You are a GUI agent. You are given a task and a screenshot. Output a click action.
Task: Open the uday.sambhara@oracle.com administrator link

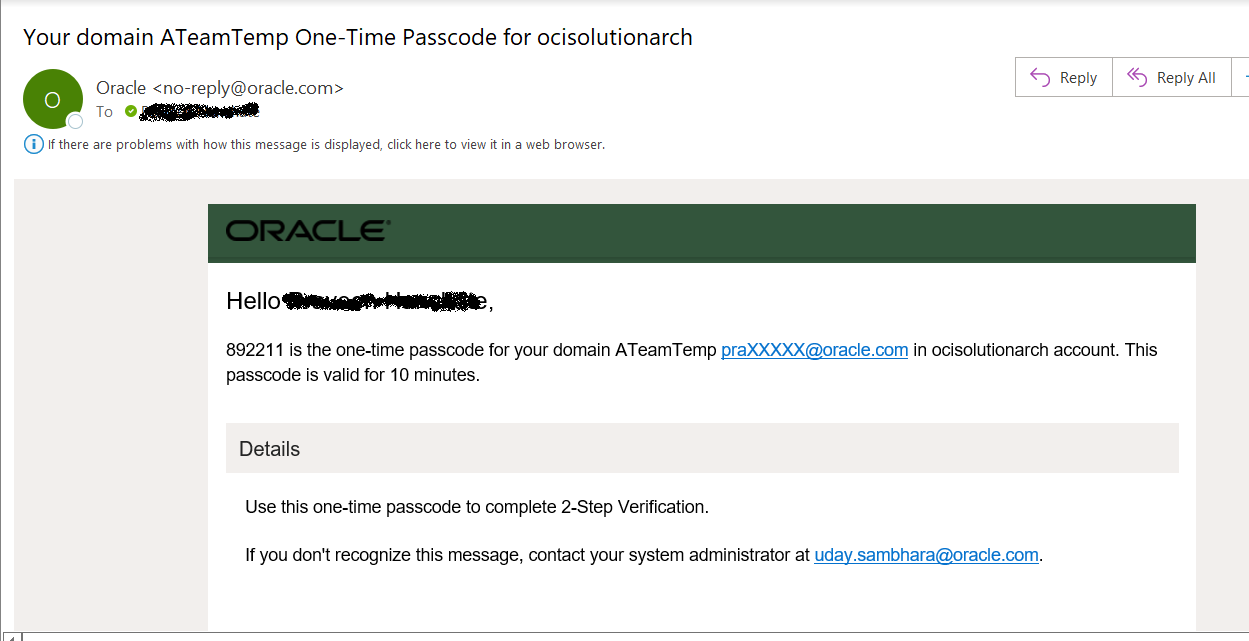pyautogui.click(x=926, y=555)
